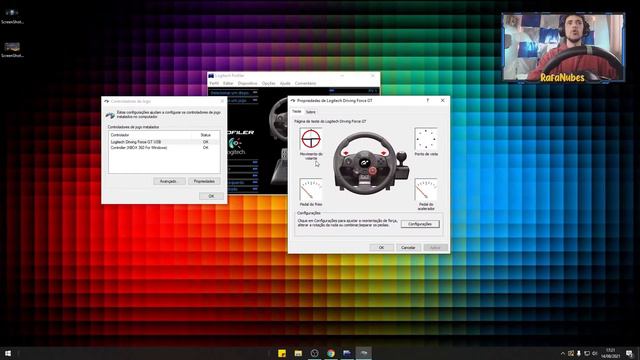Open the Opções menu in Logitech Profiler
This screenshot has width=640, height=360.
coord(269,83)
